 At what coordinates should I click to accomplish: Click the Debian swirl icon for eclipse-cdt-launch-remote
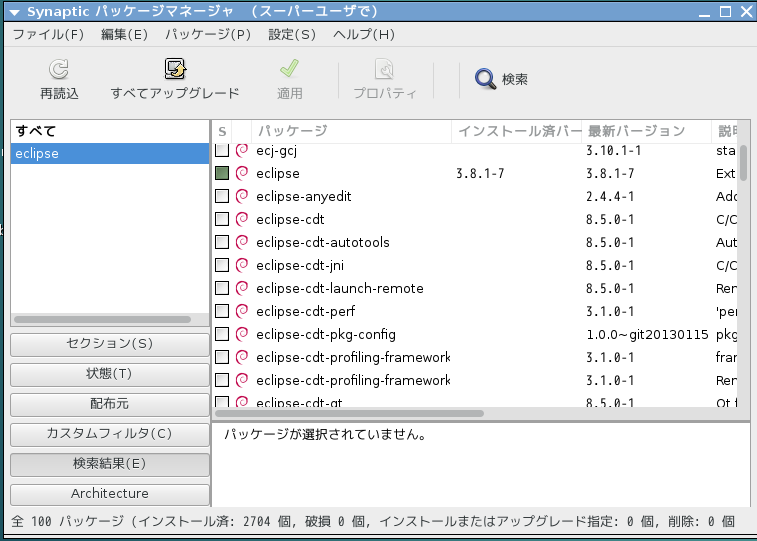click(242, 288)
